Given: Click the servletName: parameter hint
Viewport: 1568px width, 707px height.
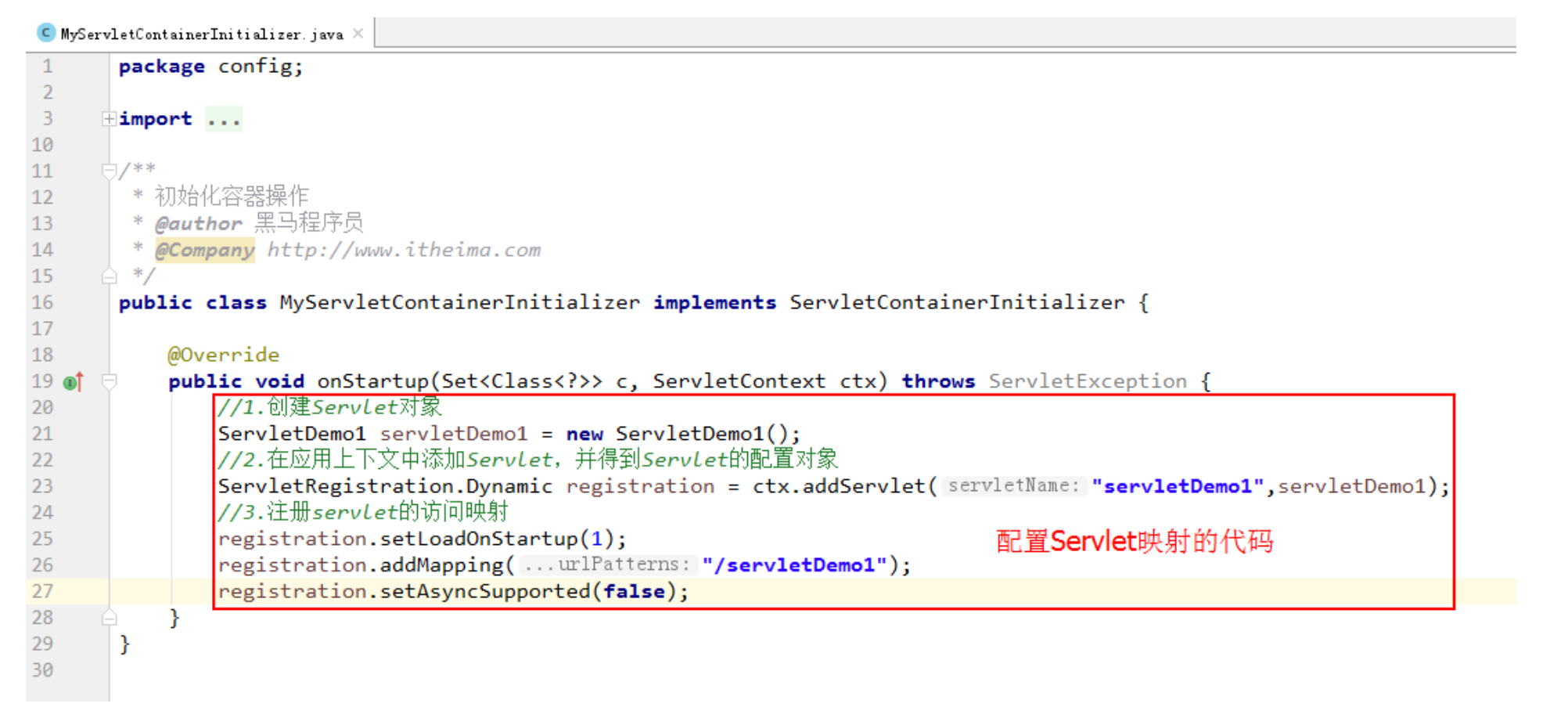Looking at the screenshot, I should tap(1013, 485).
